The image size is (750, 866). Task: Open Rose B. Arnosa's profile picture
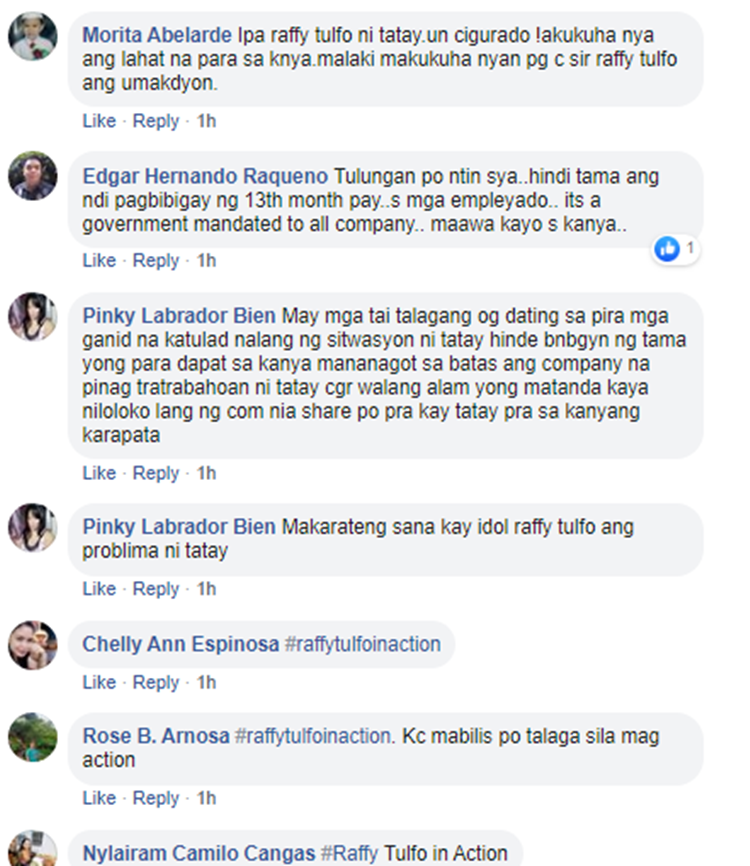(x=33, y=737)
